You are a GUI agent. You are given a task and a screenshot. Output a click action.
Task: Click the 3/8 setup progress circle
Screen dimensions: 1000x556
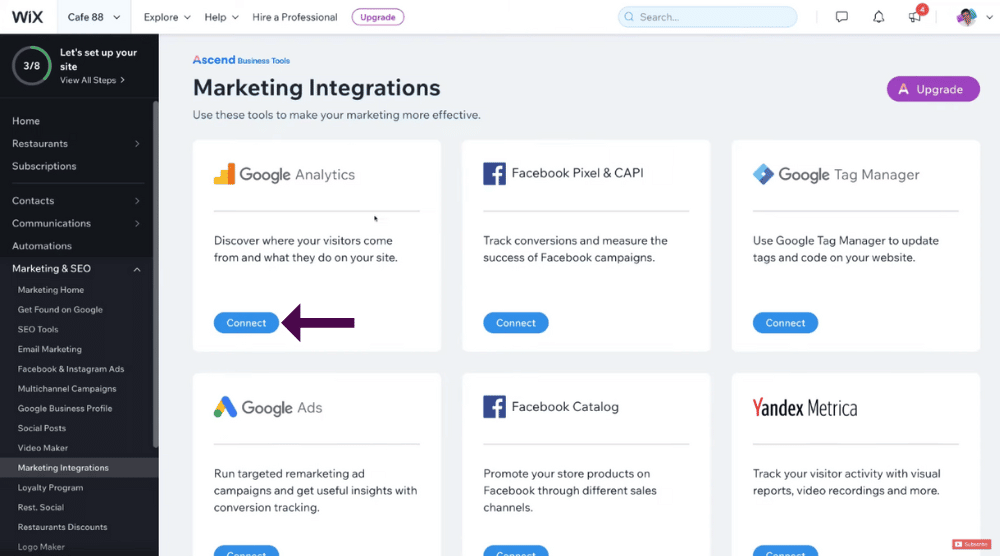coord(31,66)
